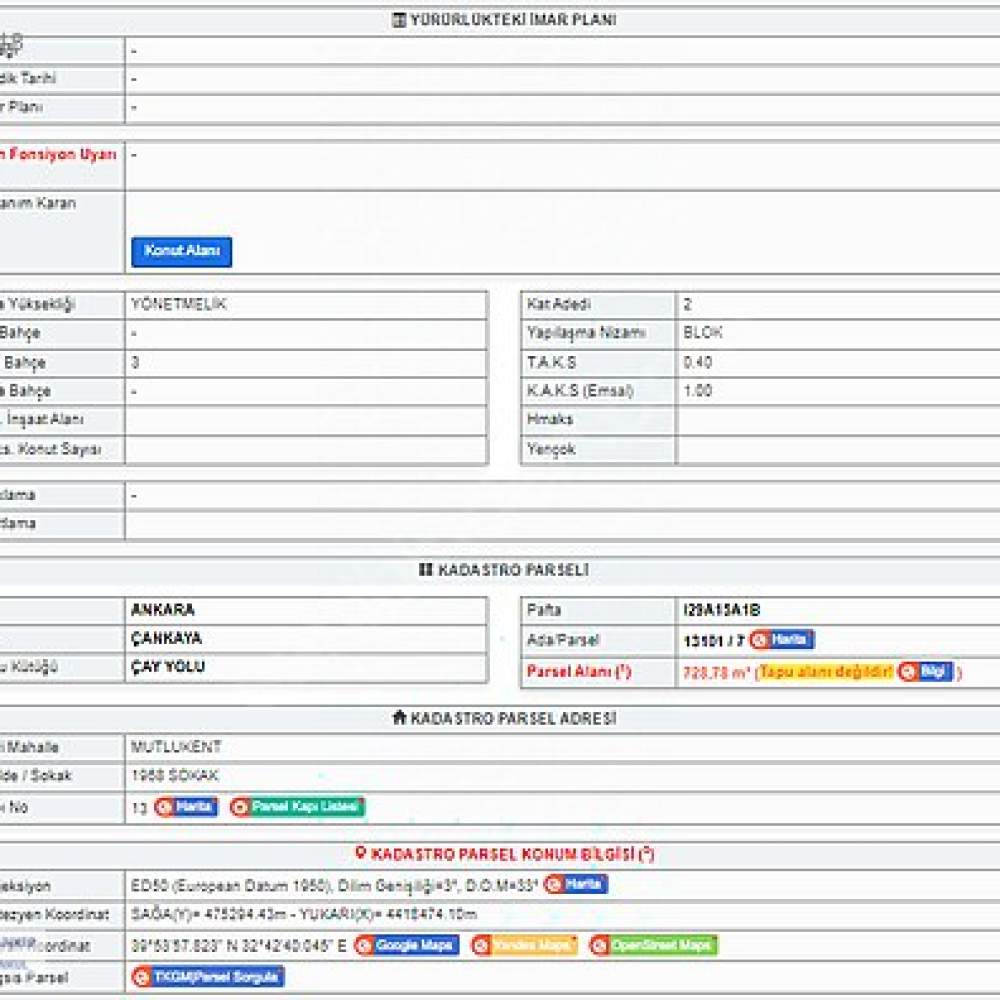The image size is (1000, 1000).
Task: Open the OpenStreet Maps link
Action: (x=654, y=946)
